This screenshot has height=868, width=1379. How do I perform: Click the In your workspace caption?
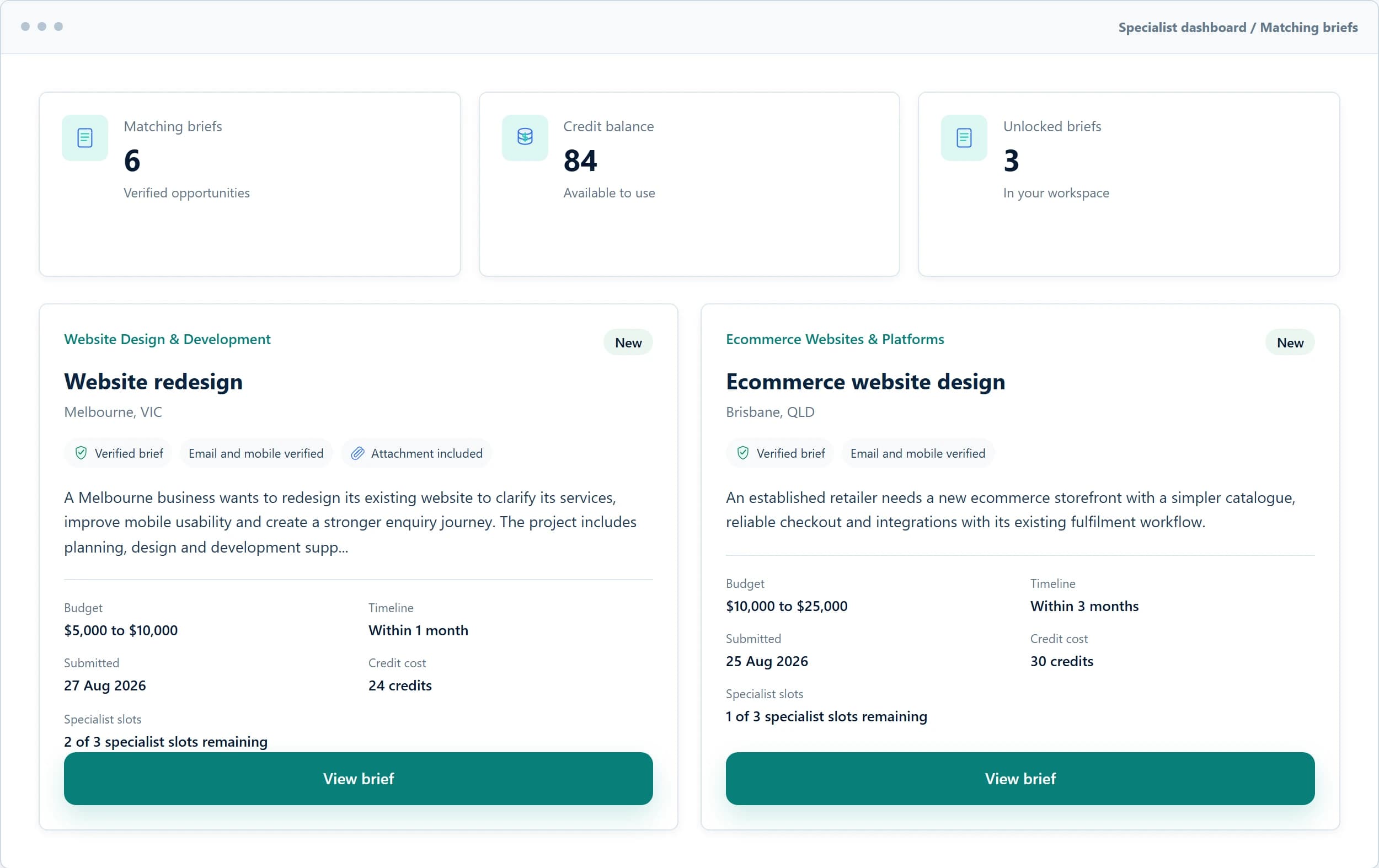(x=1055, y=193)
